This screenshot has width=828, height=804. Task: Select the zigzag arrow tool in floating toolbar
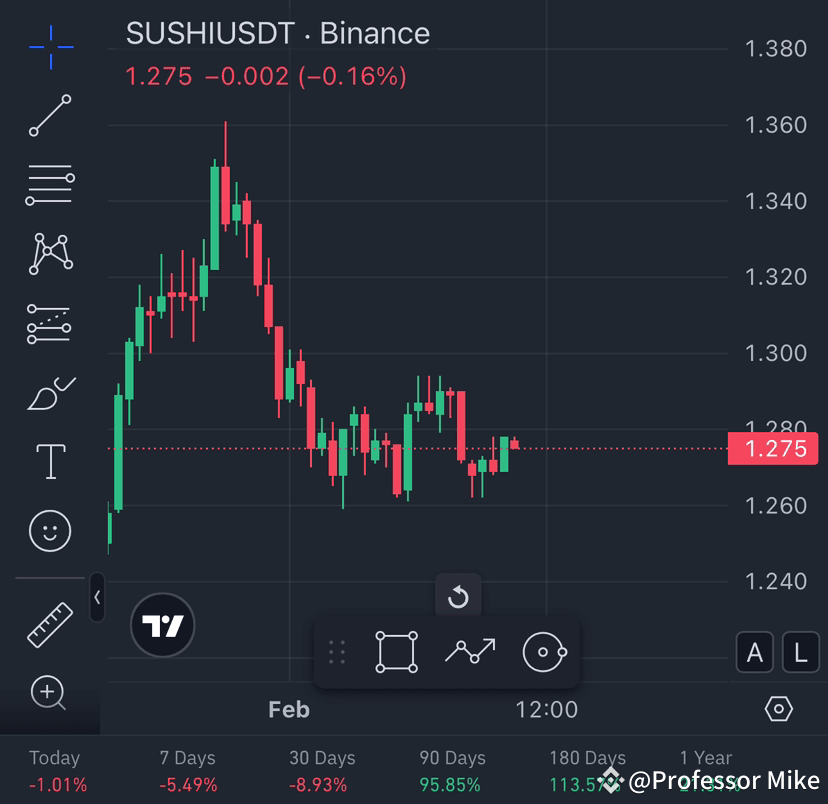coord(470,651)
